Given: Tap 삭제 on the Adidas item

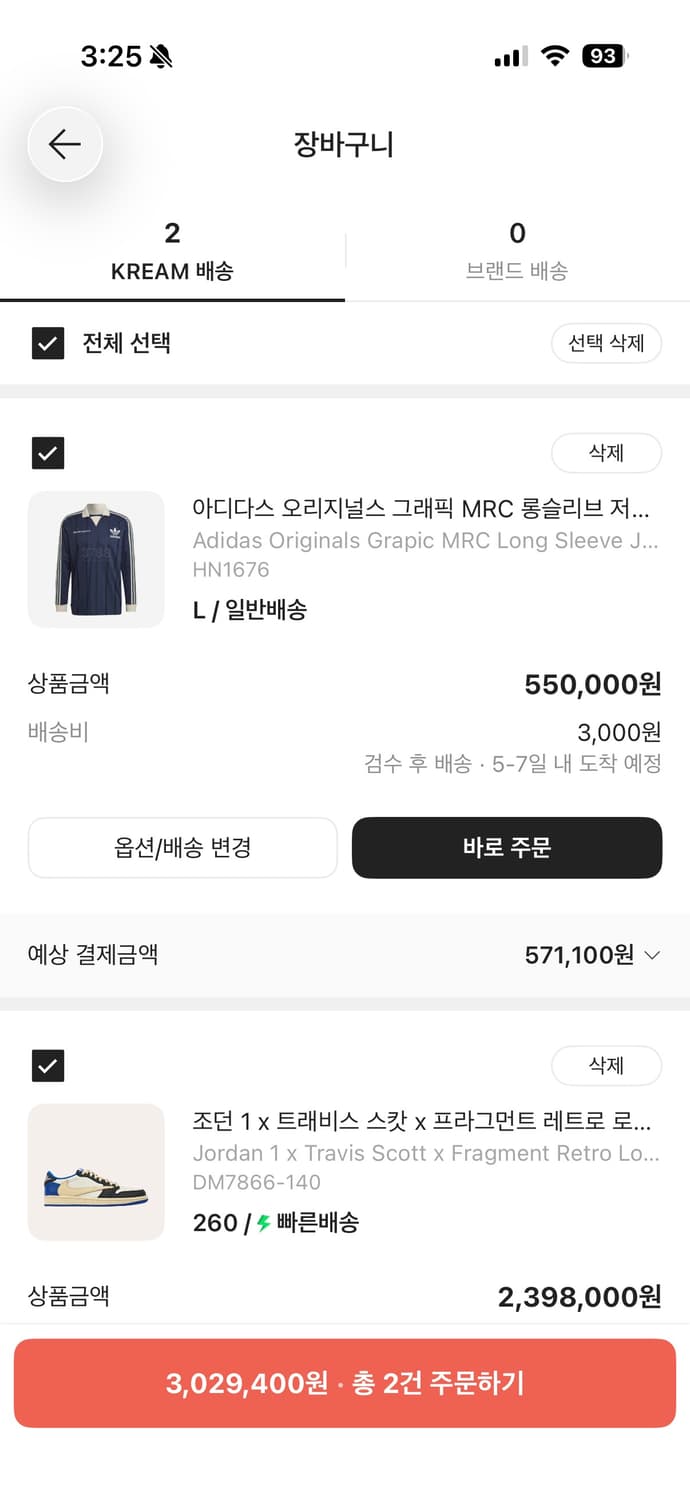Looking at the screenshot, I should click(x=606, y=453).
